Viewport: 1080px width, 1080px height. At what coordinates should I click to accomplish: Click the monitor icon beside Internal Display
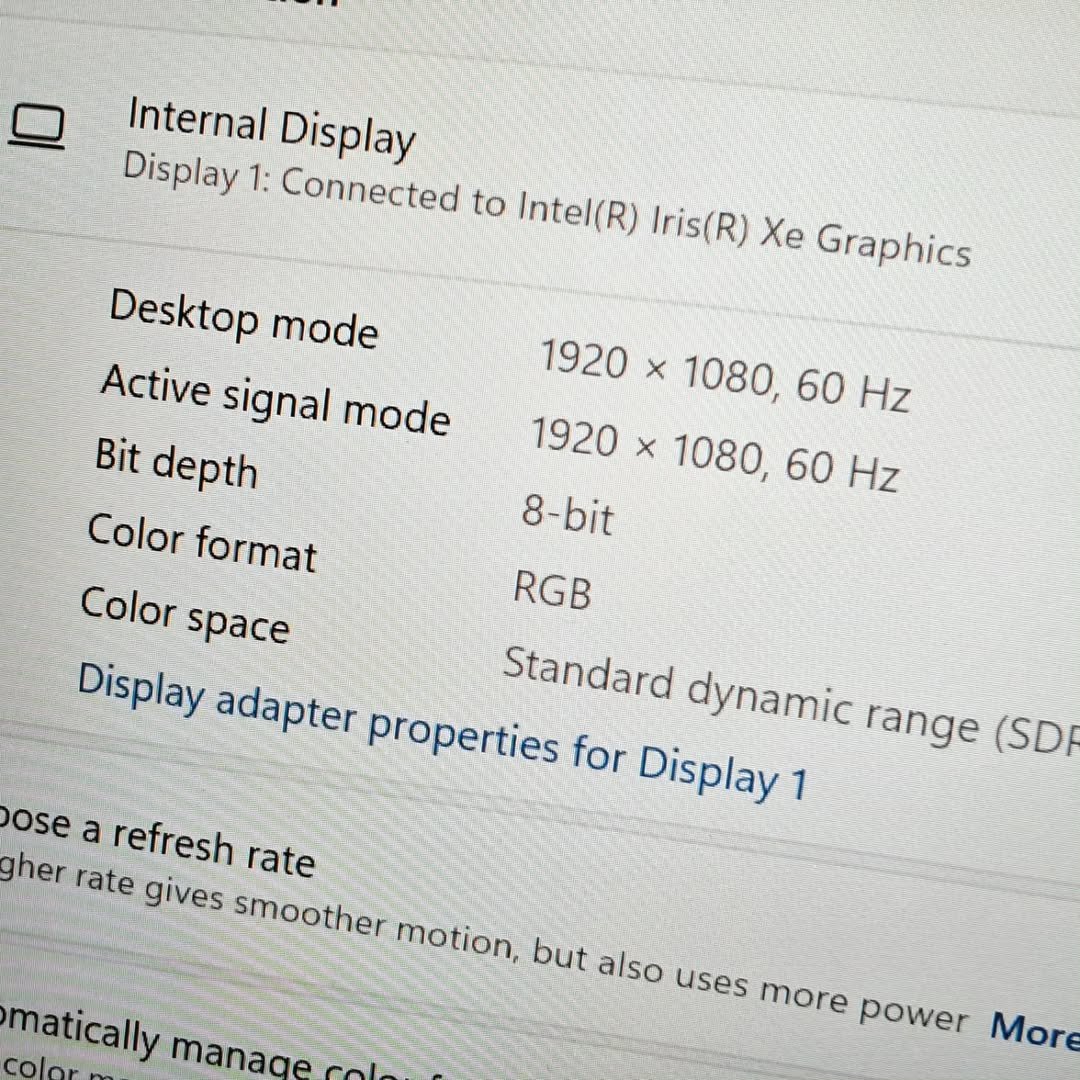[38, 127]
